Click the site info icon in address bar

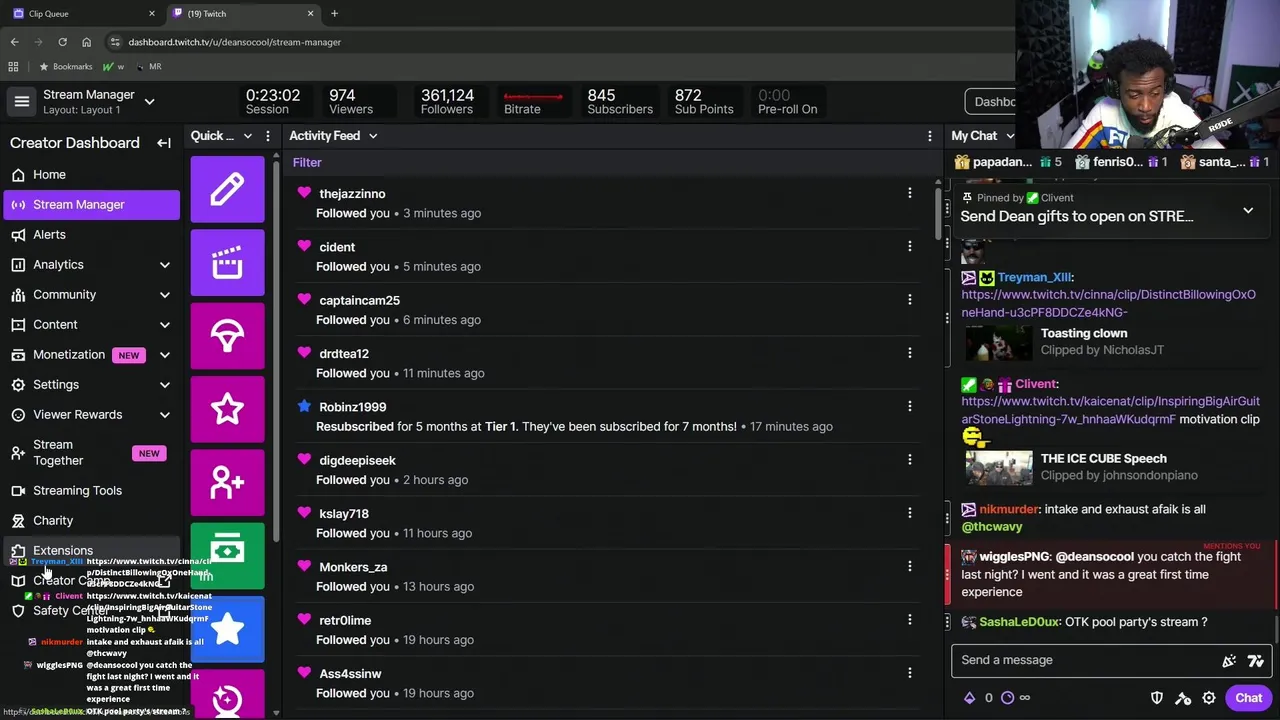pyautogui.click(x=115, y=42)
